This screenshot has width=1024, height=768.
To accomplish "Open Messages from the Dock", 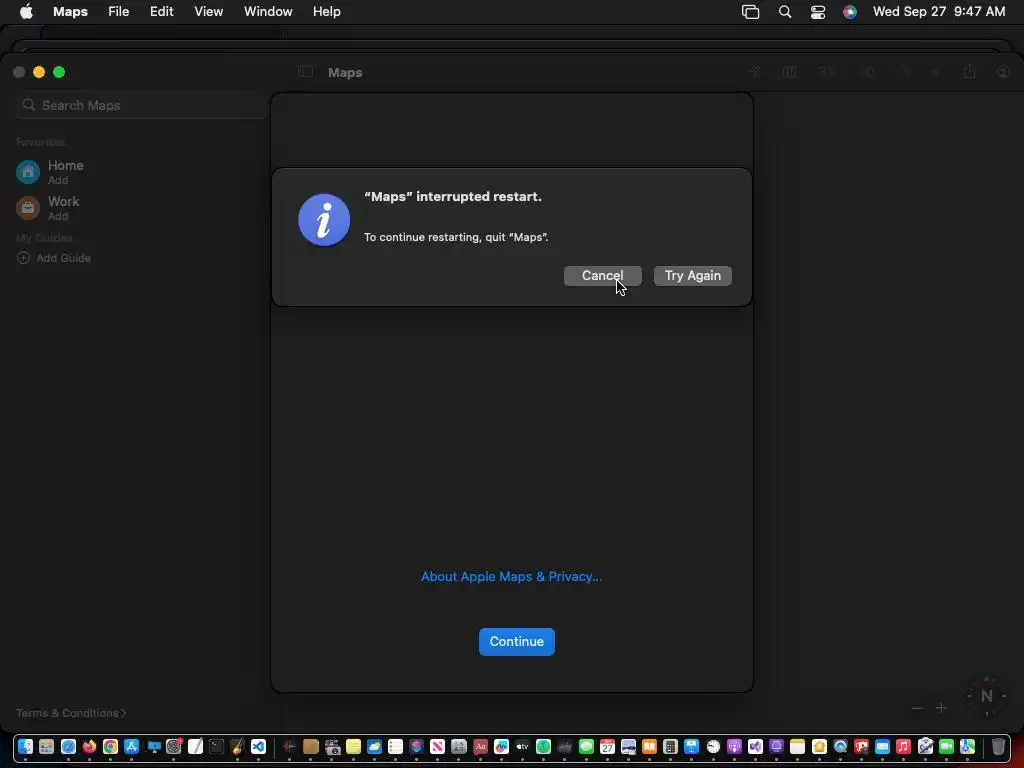I will [586, 746].
